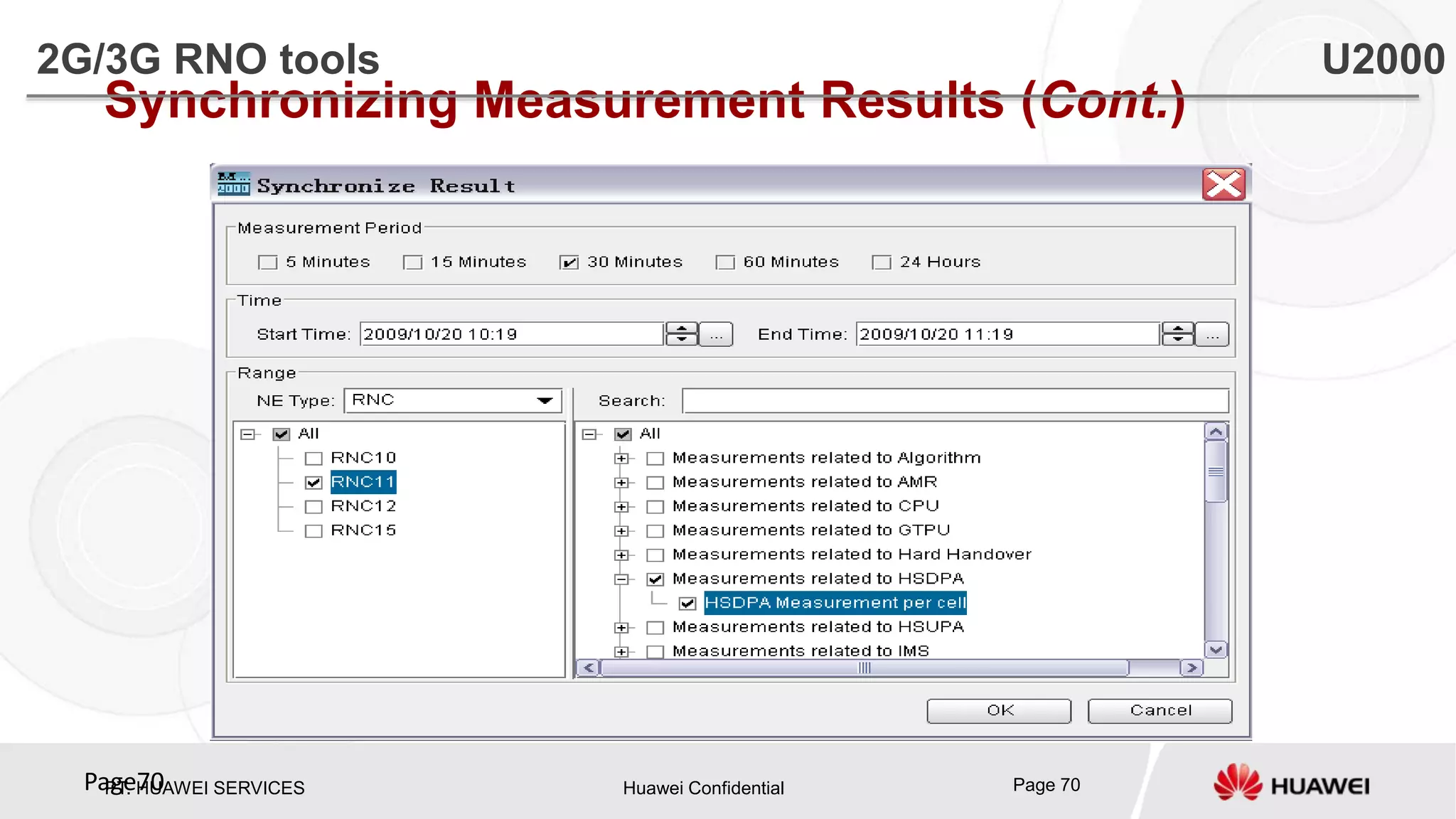Viewport: 1456px width, 819px height.
Task: Click the vertical scrollbar thumb
Action: tap(1216, 471)
